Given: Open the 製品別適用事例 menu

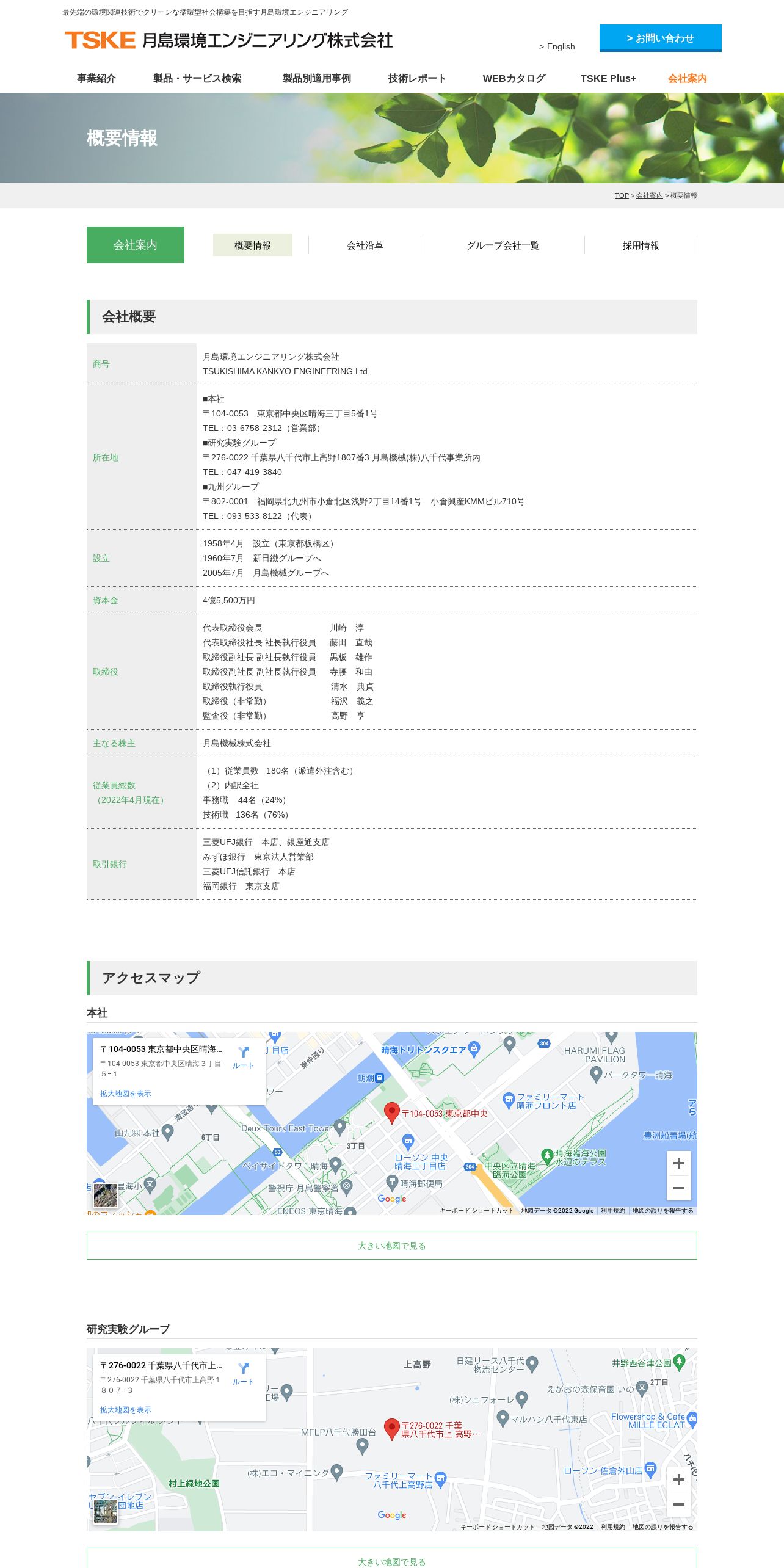Looking at the screenshot, I should click(x=317, y=78).
